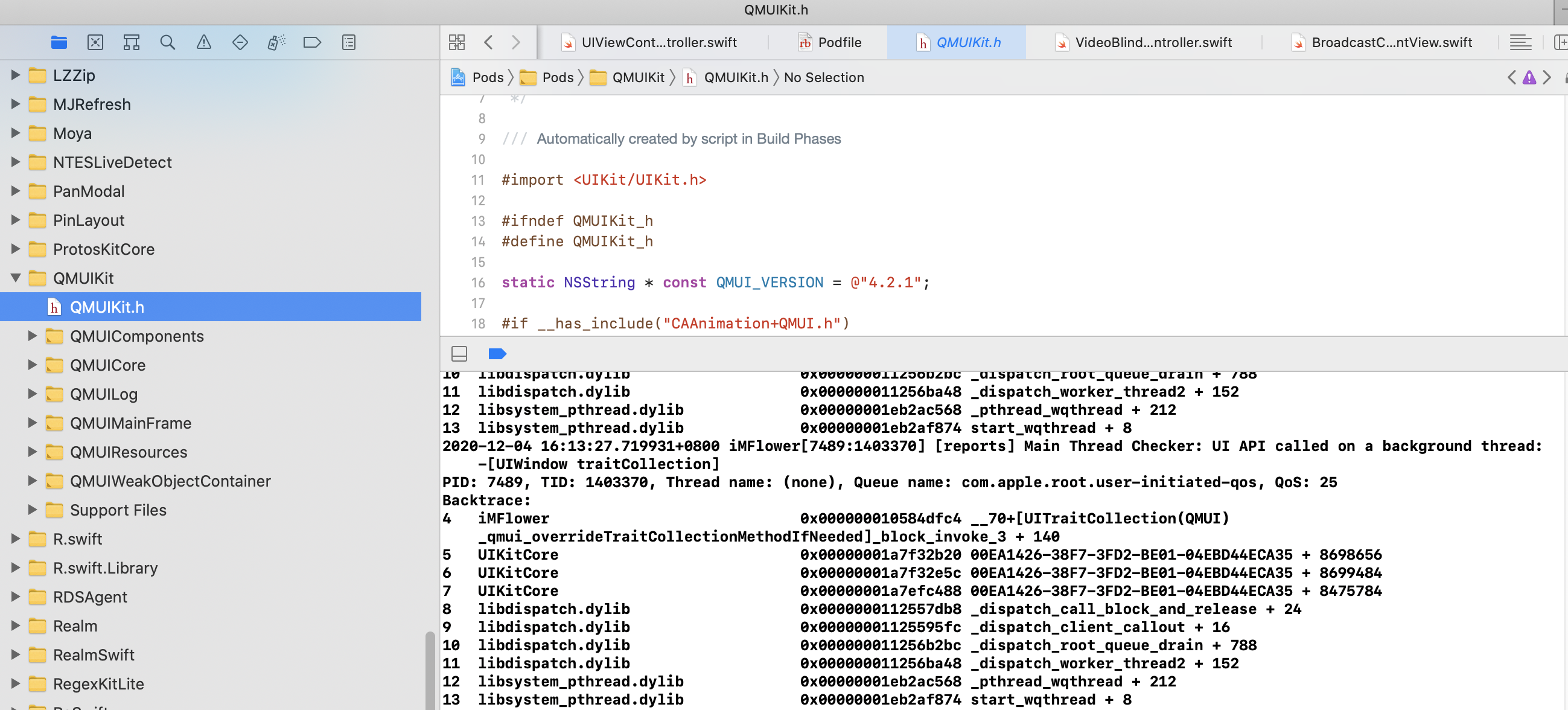
Task: Click the related items grid icon
Action: pyautogui.click(x=456, y=42)
